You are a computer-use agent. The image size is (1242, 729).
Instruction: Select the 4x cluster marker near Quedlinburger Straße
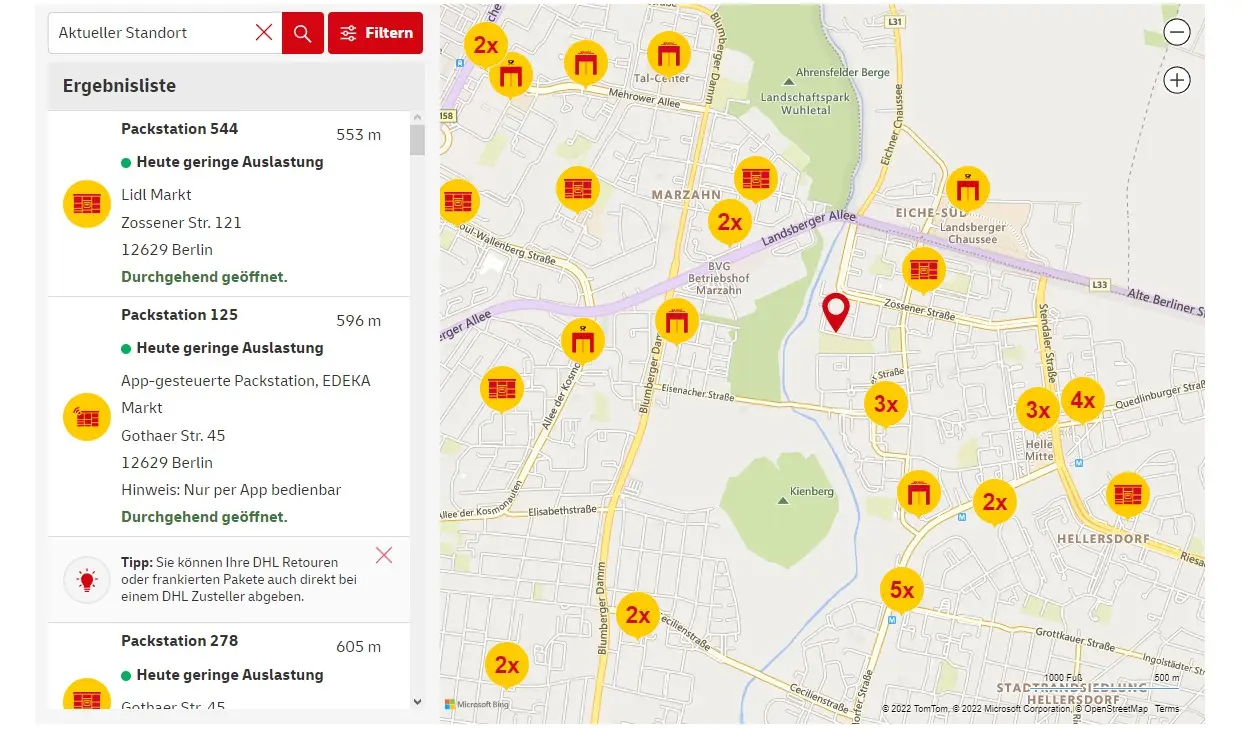tap(1082, 400)
